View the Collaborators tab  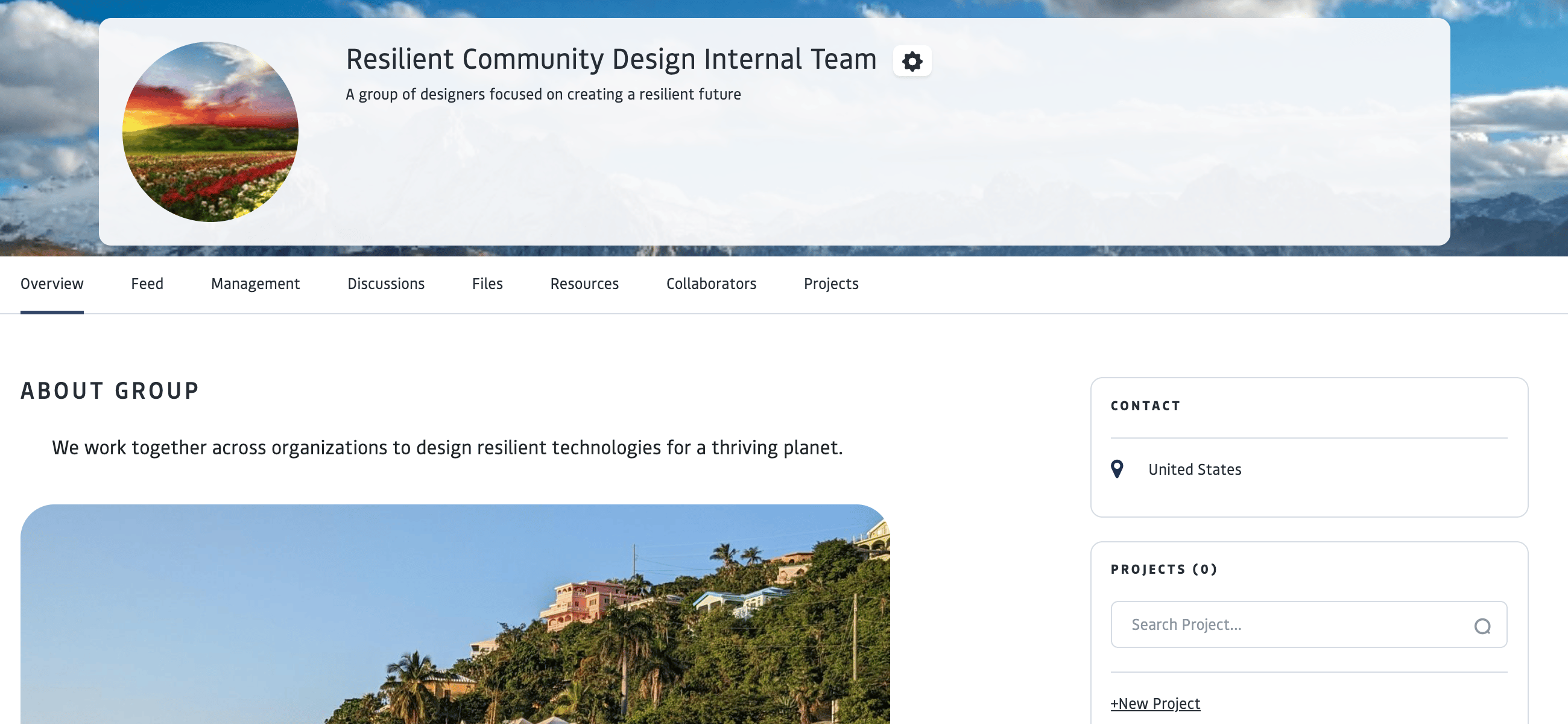[711, 284]
